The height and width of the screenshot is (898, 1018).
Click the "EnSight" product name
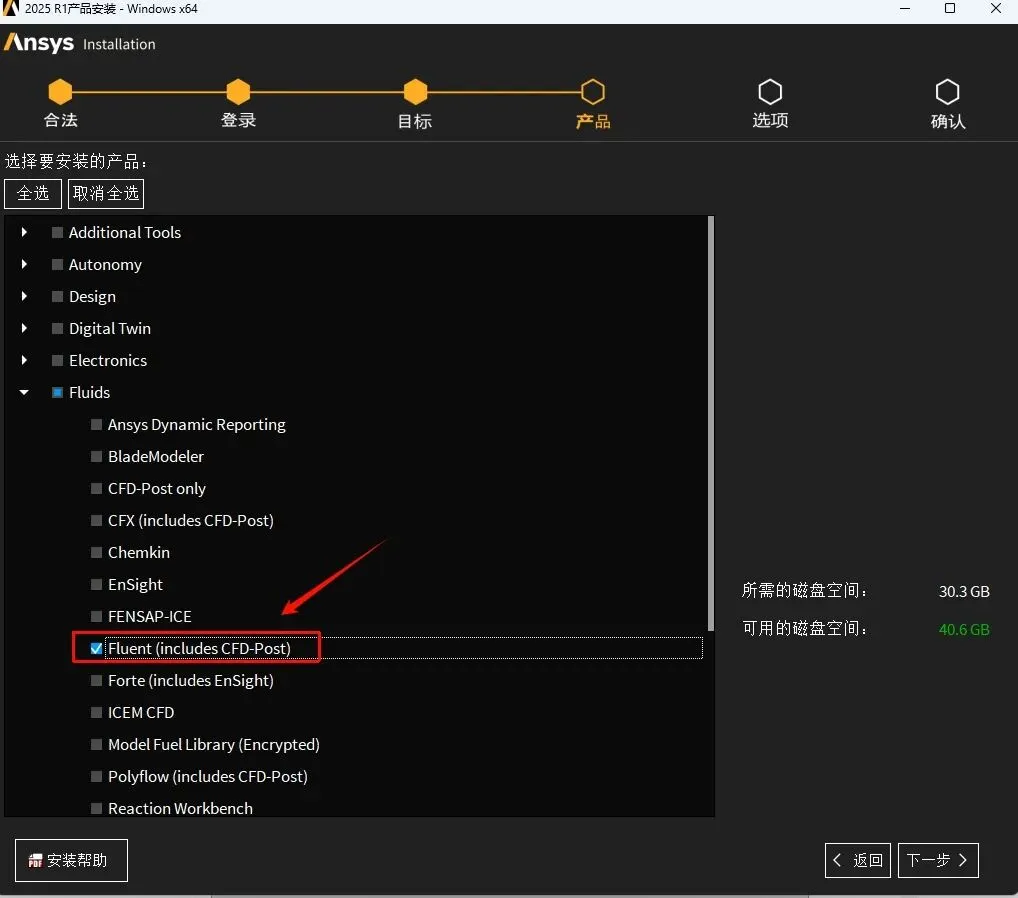point(135,584)
